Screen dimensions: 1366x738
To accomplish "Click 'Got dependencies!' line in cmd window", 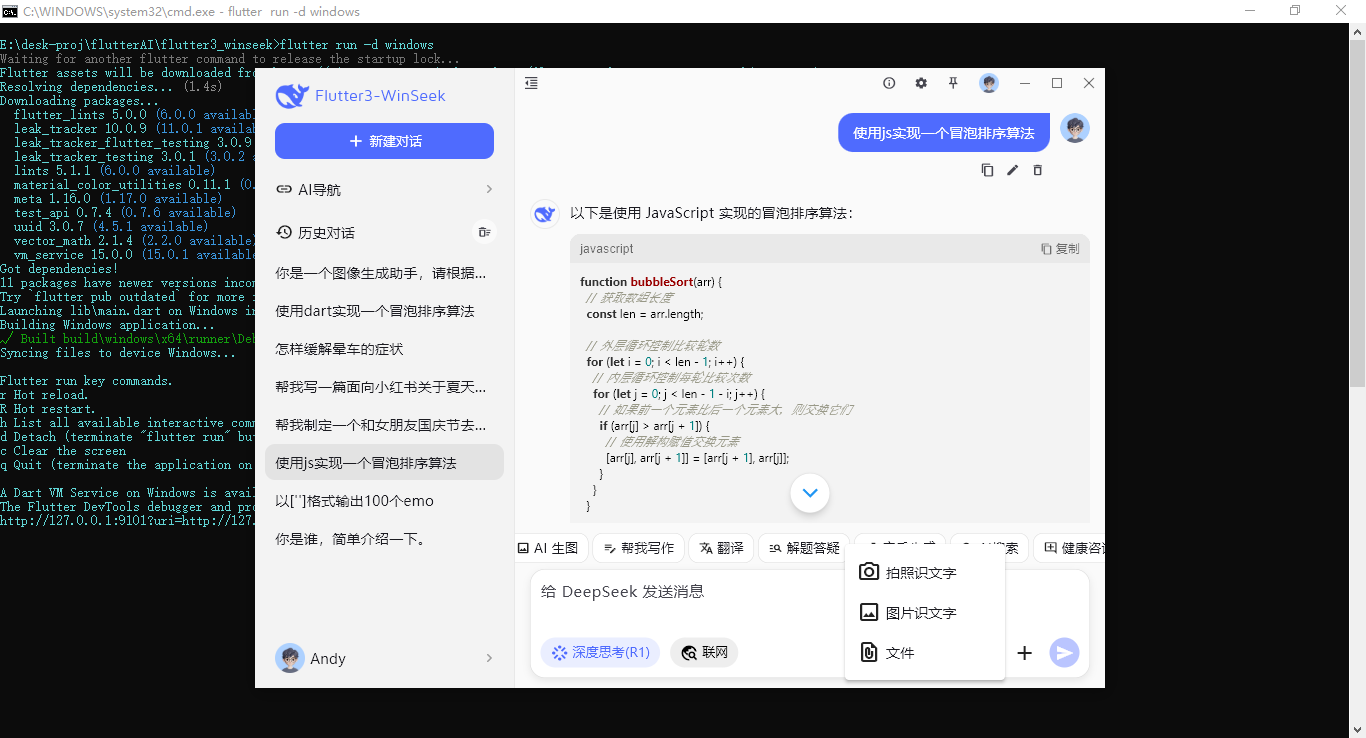I will 59,269.
